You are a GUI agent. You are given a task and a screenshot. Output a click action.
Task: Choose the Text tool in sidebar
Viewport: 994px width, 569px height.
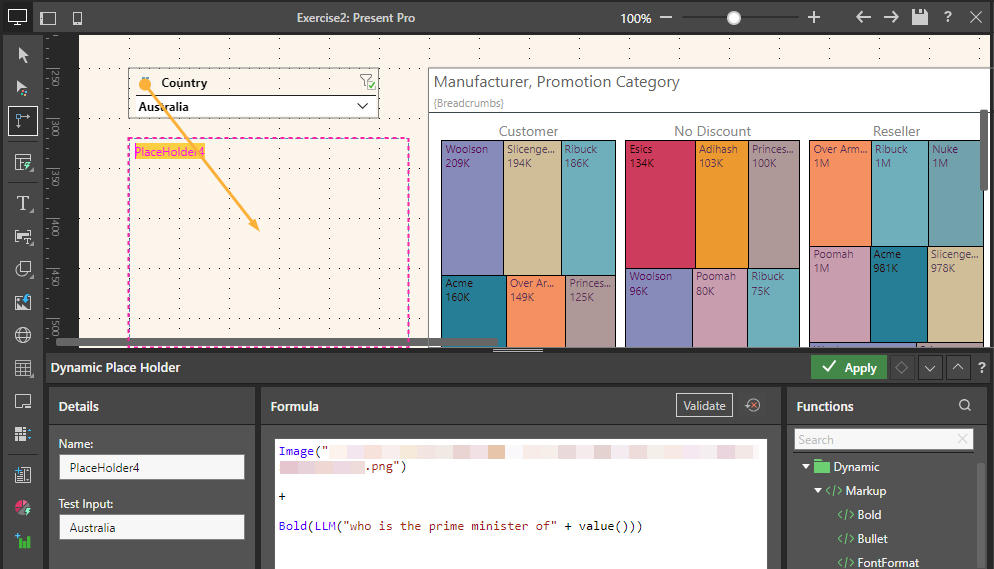[x=23, y=203]
